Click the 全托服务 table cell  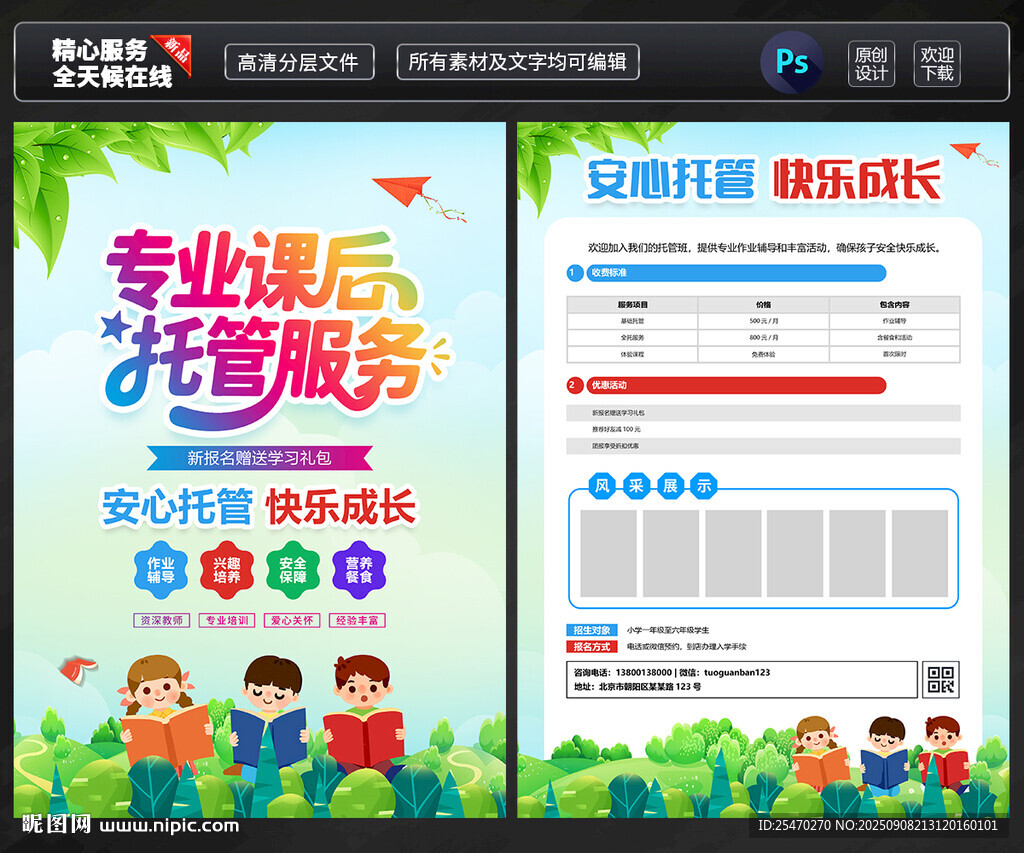pos(632,338)
